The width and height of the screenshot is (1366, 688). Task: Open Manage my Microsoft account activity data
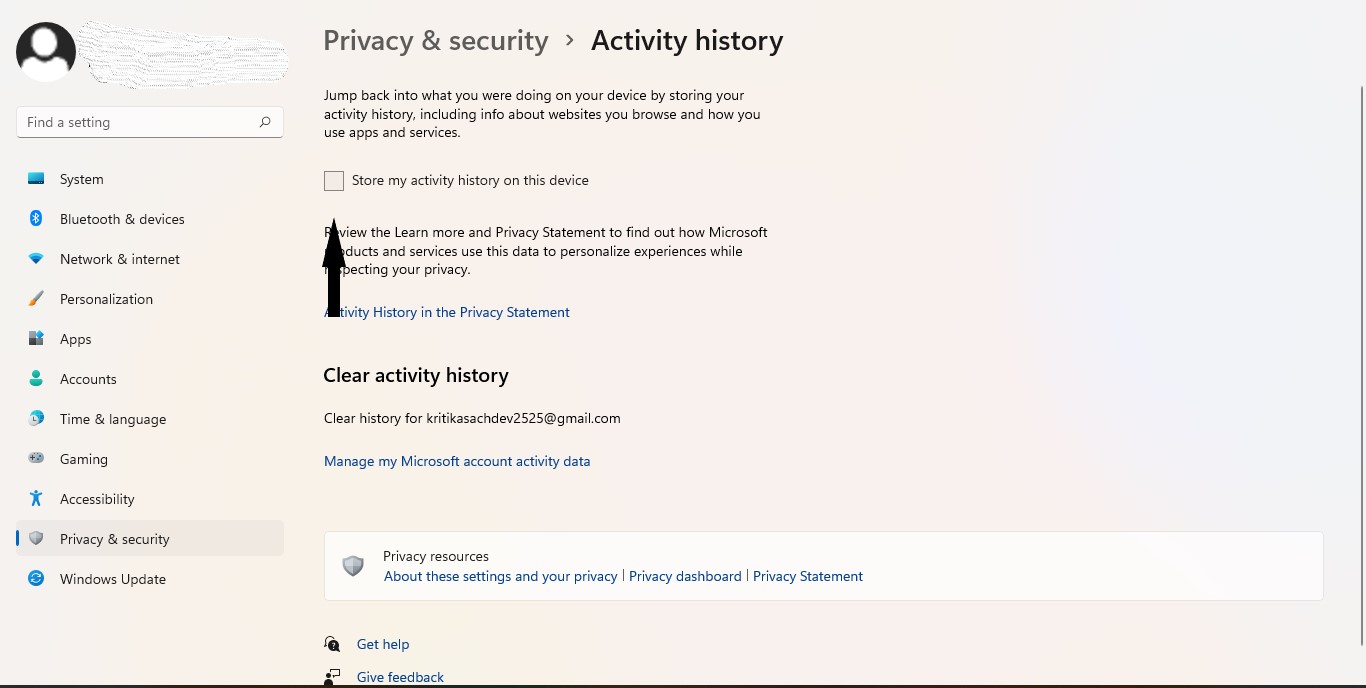(457, 461)
